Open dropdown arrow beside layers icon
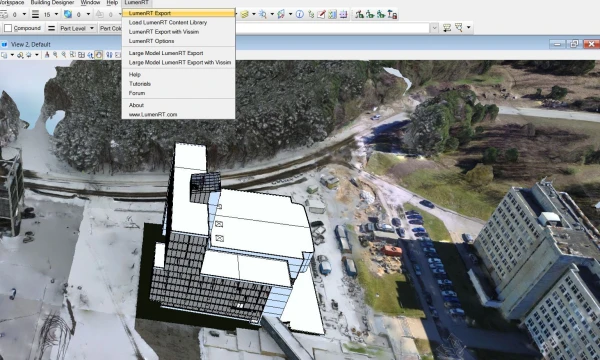Screen dimensions: 600x360 253,15
